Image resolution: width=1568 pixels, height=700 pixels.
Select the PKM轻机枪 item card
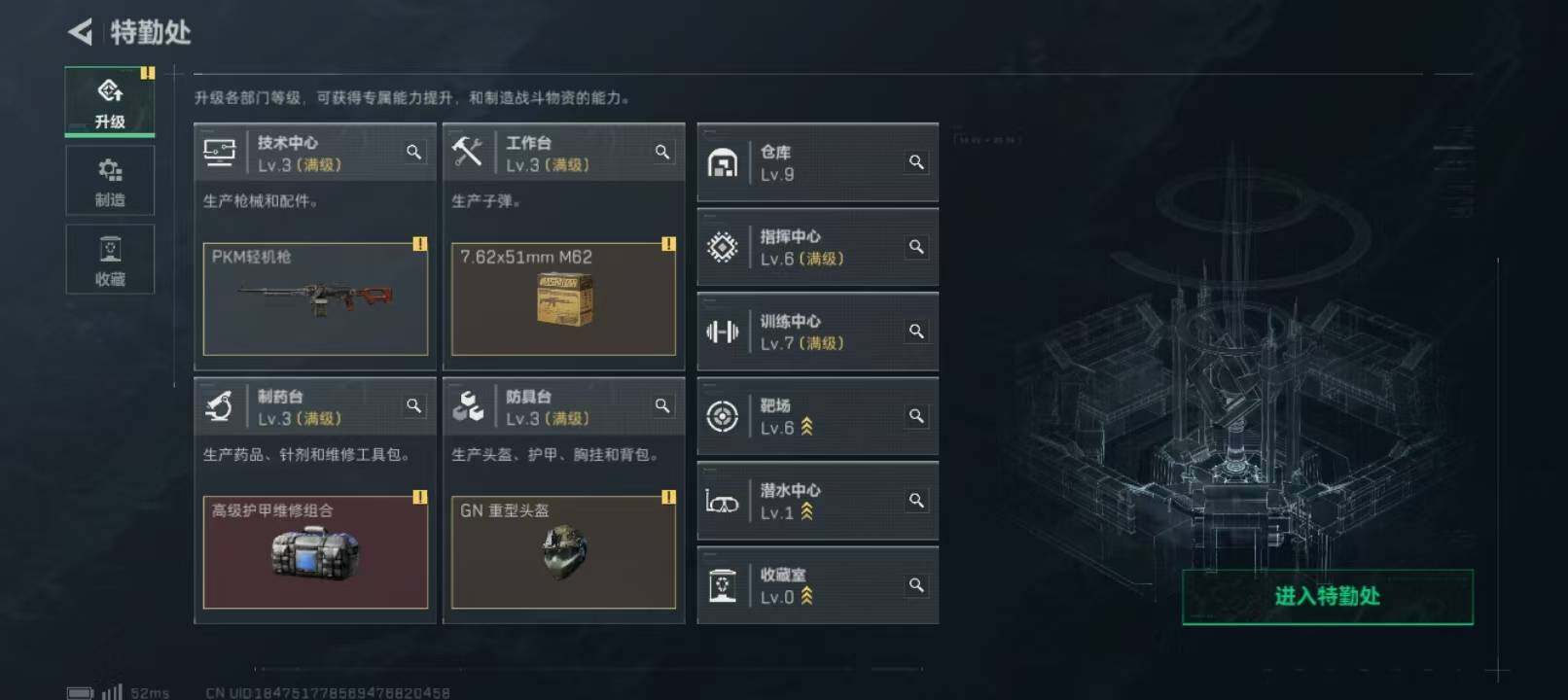315,298
